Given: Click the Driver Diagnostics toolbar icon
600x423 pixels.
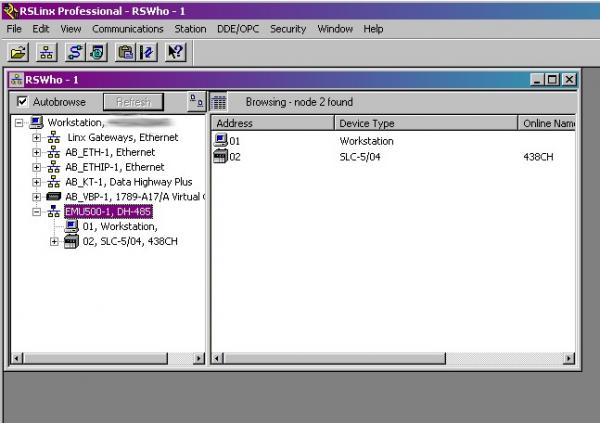Looking at the screenshot, I should [97, 52].
